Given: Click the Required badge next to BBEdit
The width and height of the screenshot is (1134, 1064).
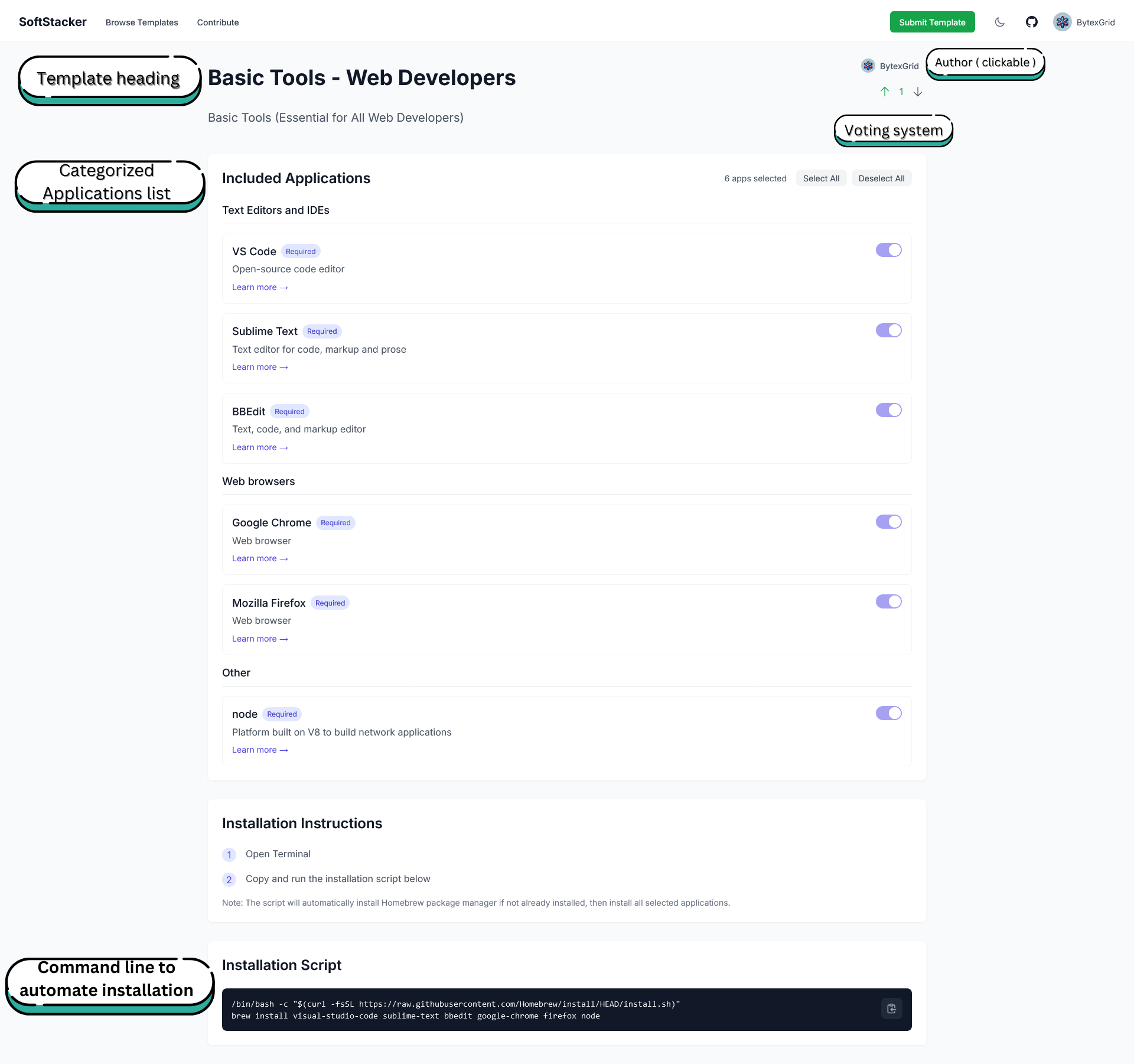Looking at the screenshot, I should click(289, 412).
